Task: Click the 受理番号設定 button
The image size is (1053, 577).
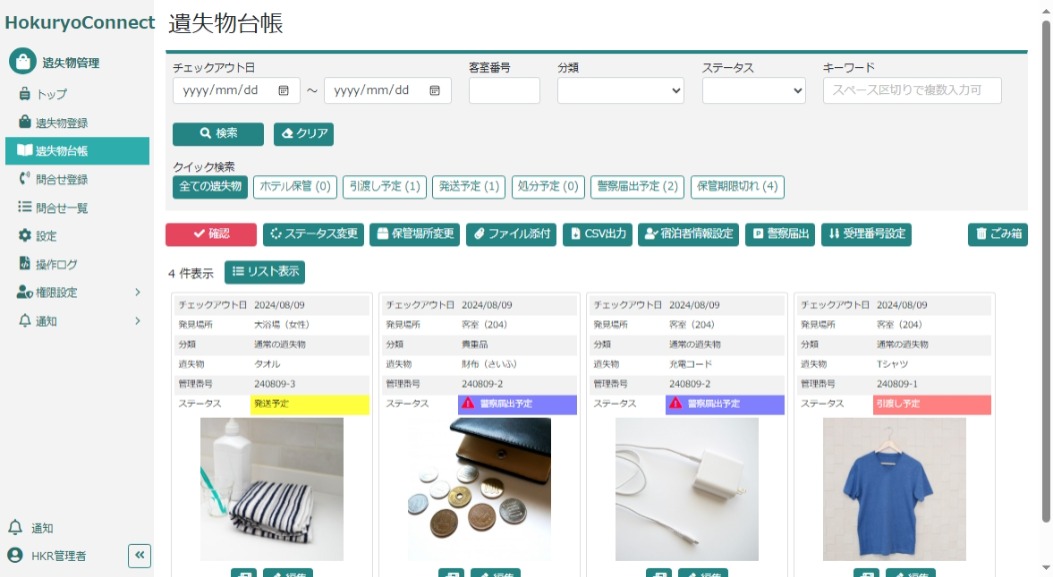Action: pyautogui.click(x=866, y=234)
